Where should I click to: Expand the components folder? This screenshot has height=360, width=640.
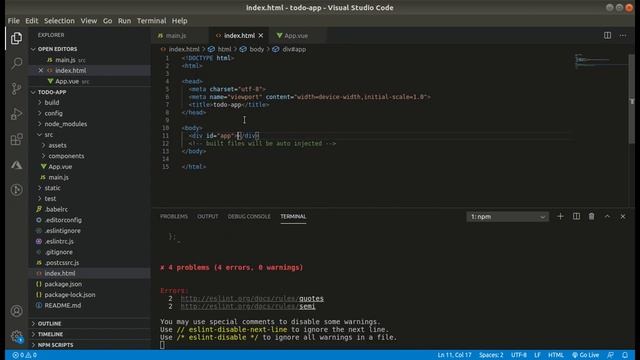click(x=66, y=156)
